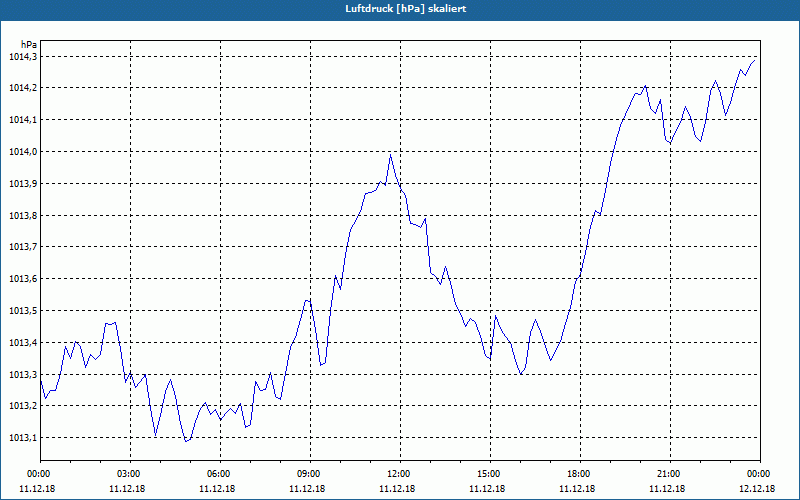800x500 pixels.
Task: Select the 1014,2 y-axis label
Action: click(x=23, y=88)
